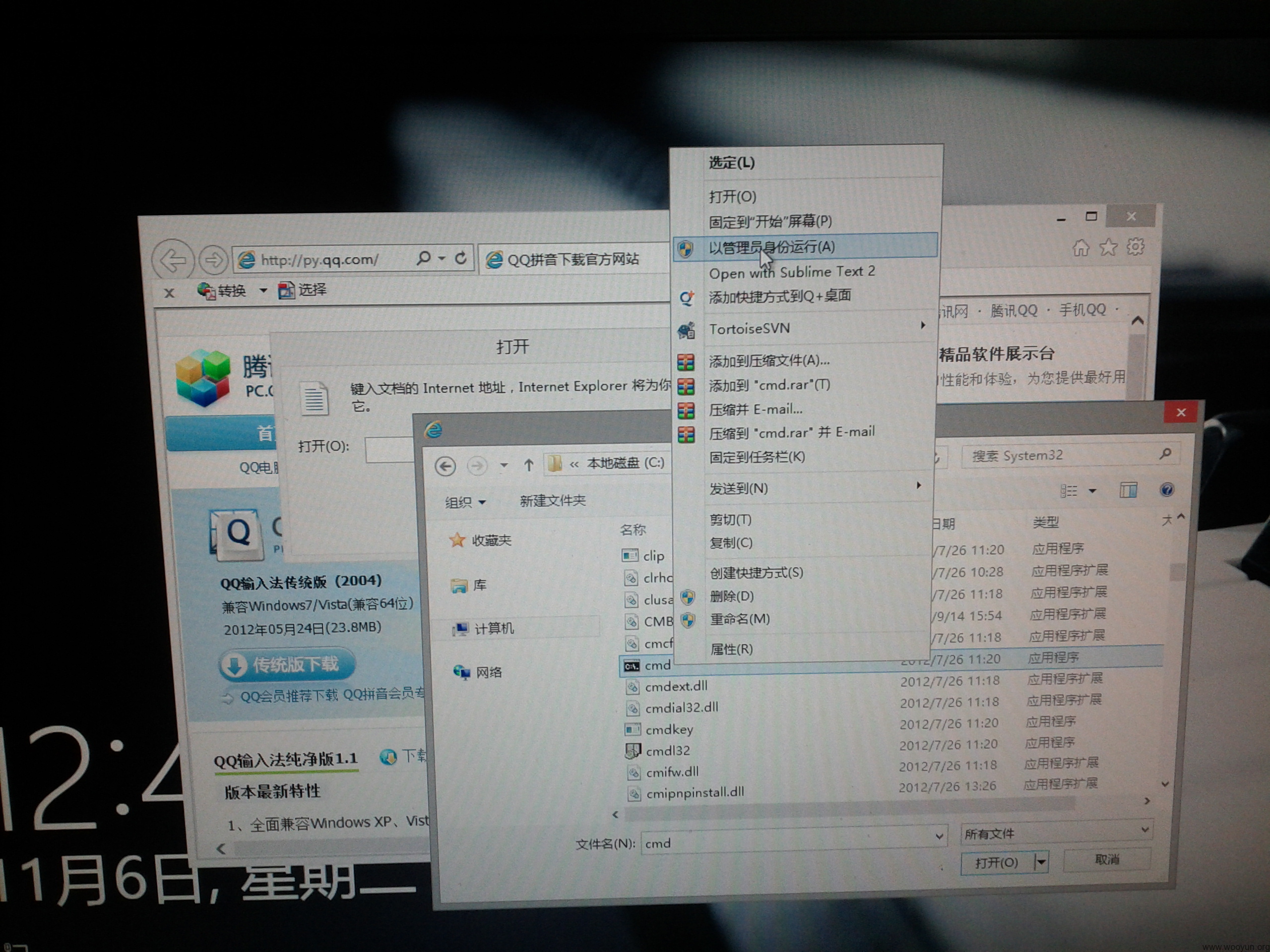Viewport: 1270px width, 952px height.
Task: Click file dialog back arrow
Action: pos(445,466)
